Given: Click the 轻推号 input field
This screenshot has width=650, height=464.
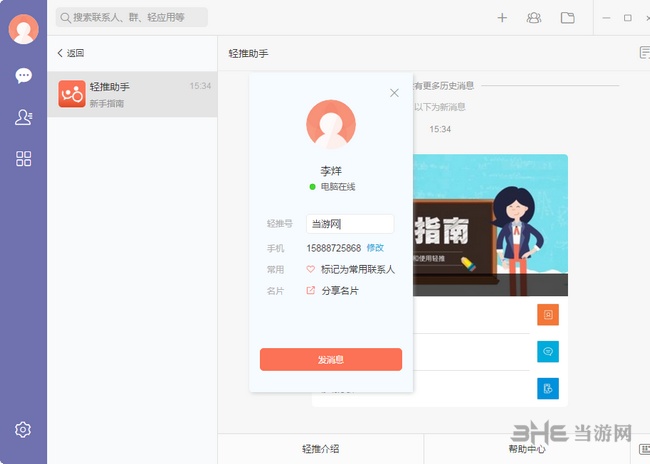Looking at the screenshot, I should pyautogui.click(x=350, y=224).
